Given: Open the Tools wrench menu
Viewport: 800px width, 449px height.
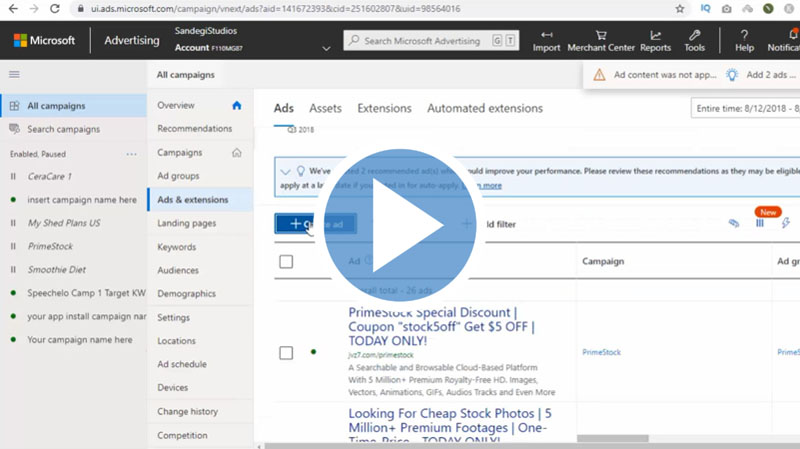Looking at the screenshot, I should (694, 41).
